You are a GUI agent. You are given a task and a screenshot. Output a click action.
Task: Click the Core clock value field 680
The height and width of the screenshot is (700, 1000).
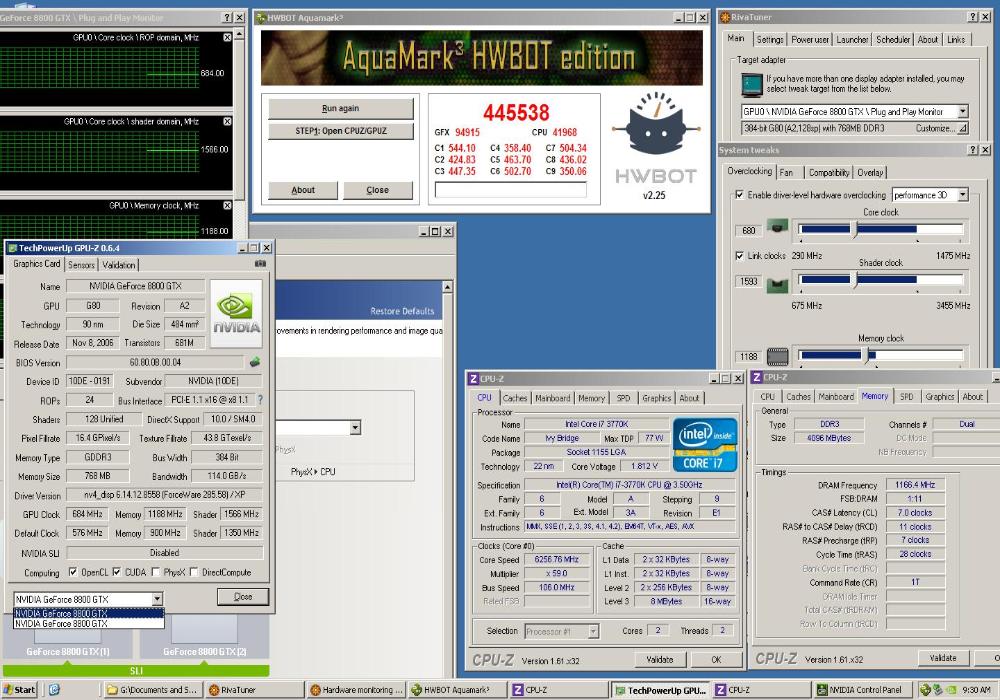749,230
